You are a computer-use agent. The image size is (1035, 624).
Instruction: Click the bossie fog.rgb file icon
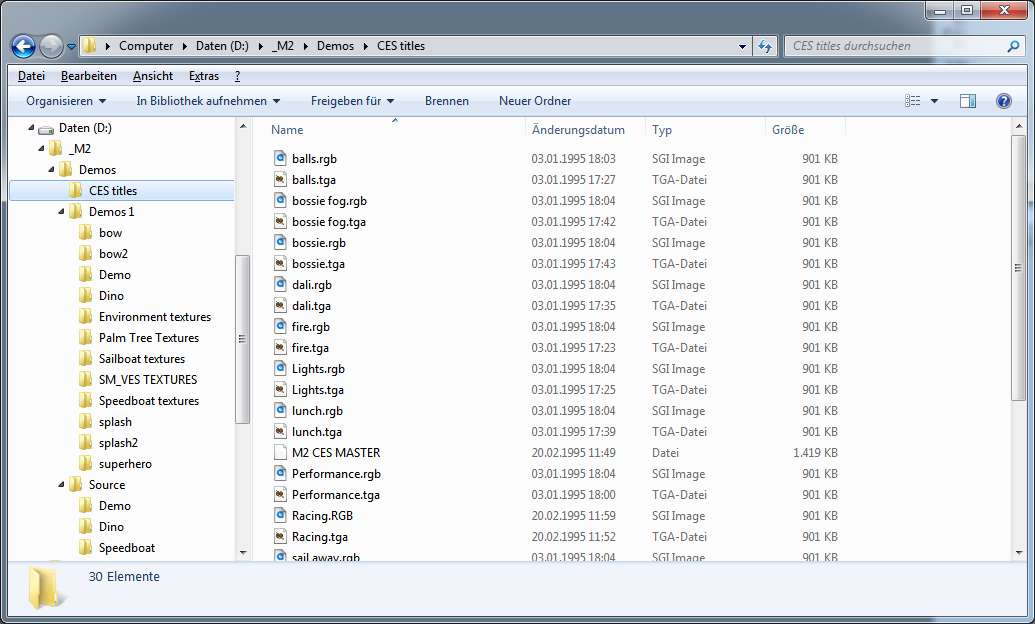point(281,201)
